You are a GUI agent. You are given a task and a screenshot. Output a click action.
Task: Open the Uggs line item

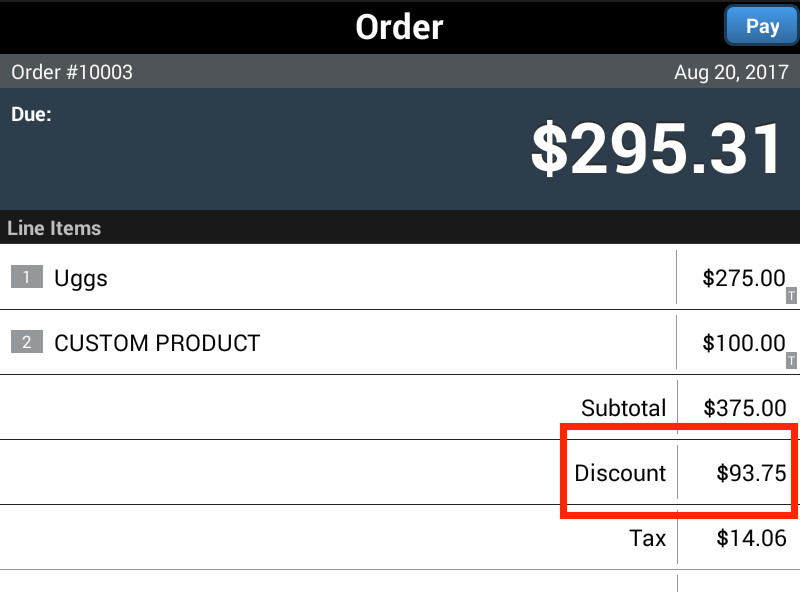click(81, 278)
